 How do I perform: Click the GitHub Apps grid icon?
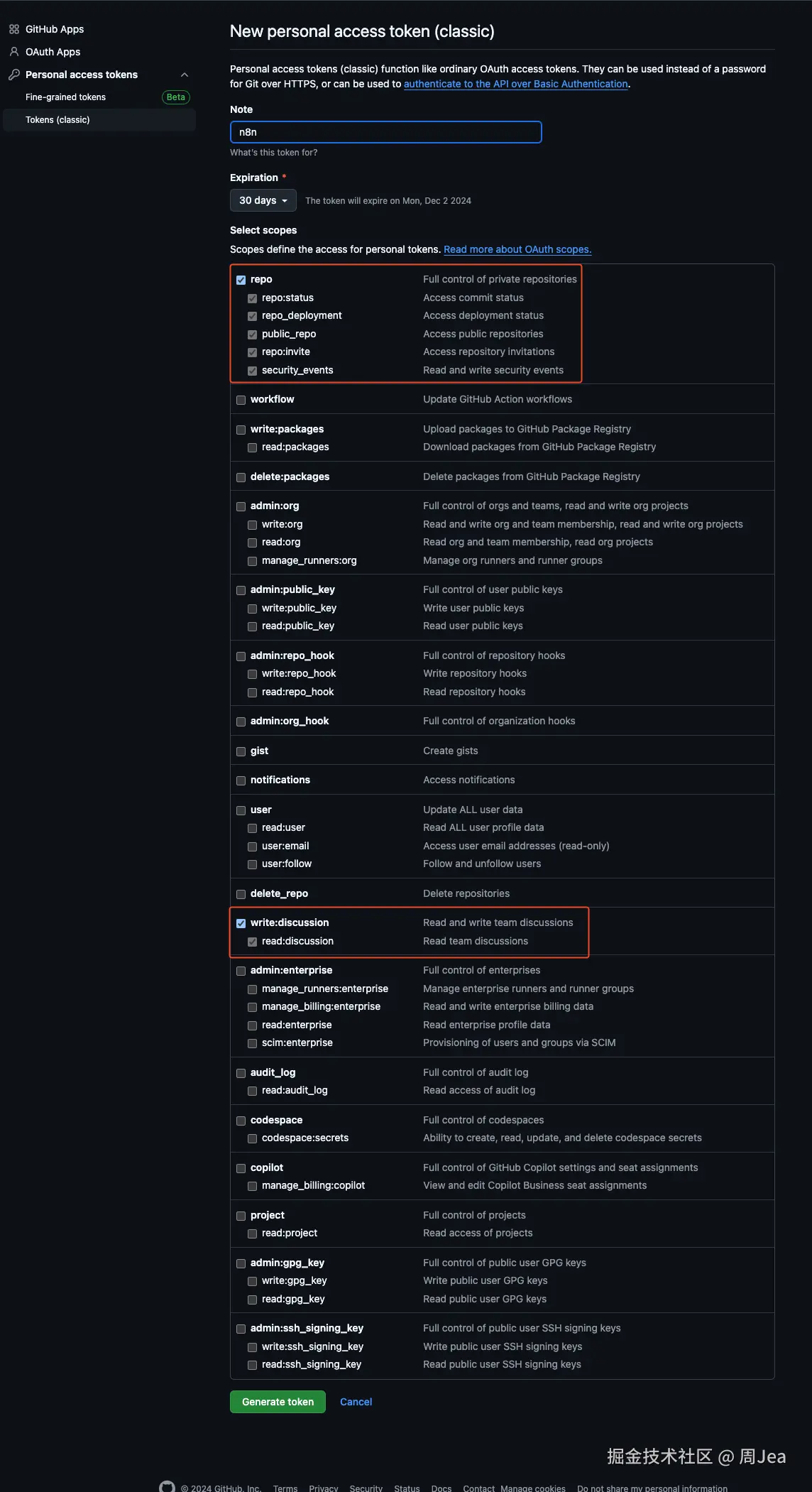pos(14,29)
